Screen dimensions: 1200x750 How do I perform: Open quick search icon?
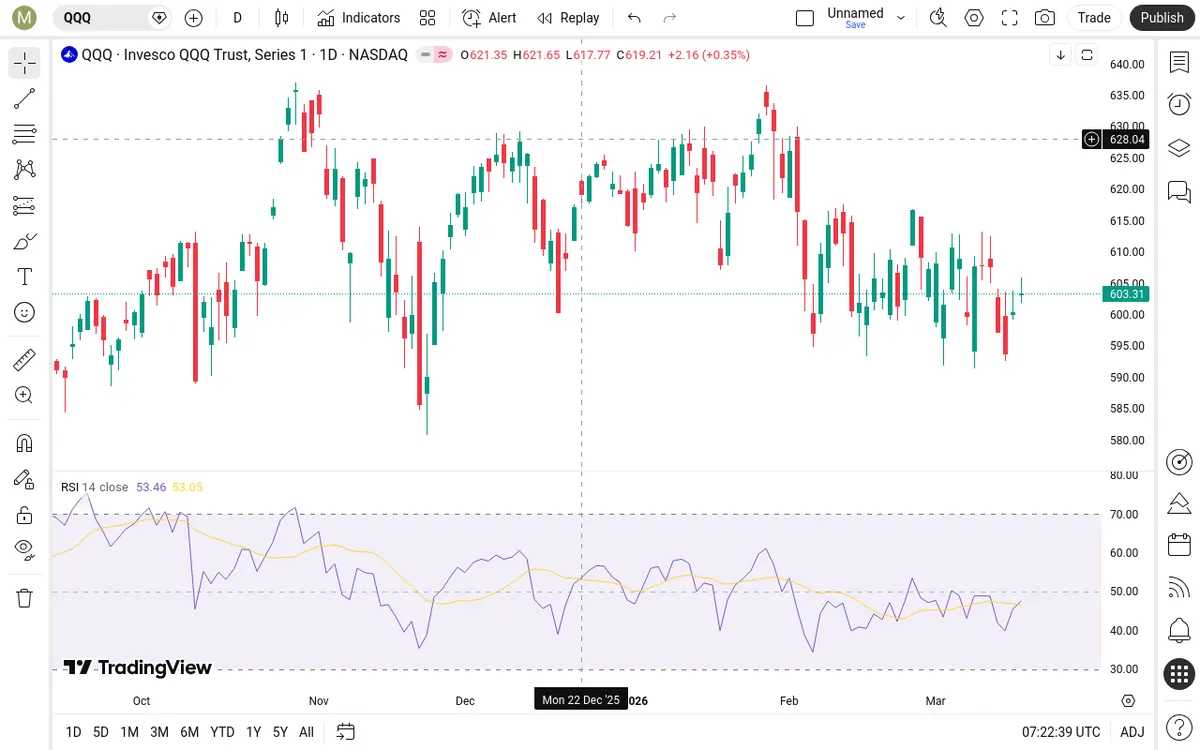938,17
